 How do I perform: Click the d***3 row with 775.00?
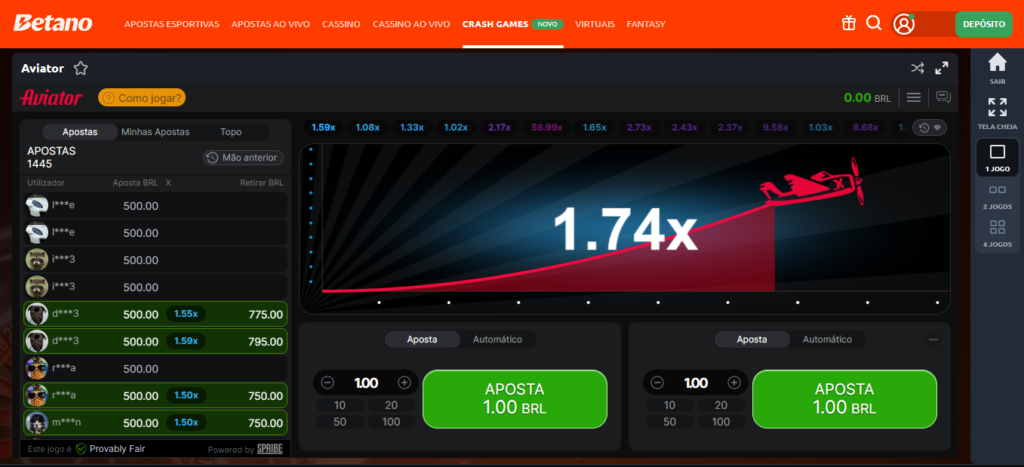point(155,314)
